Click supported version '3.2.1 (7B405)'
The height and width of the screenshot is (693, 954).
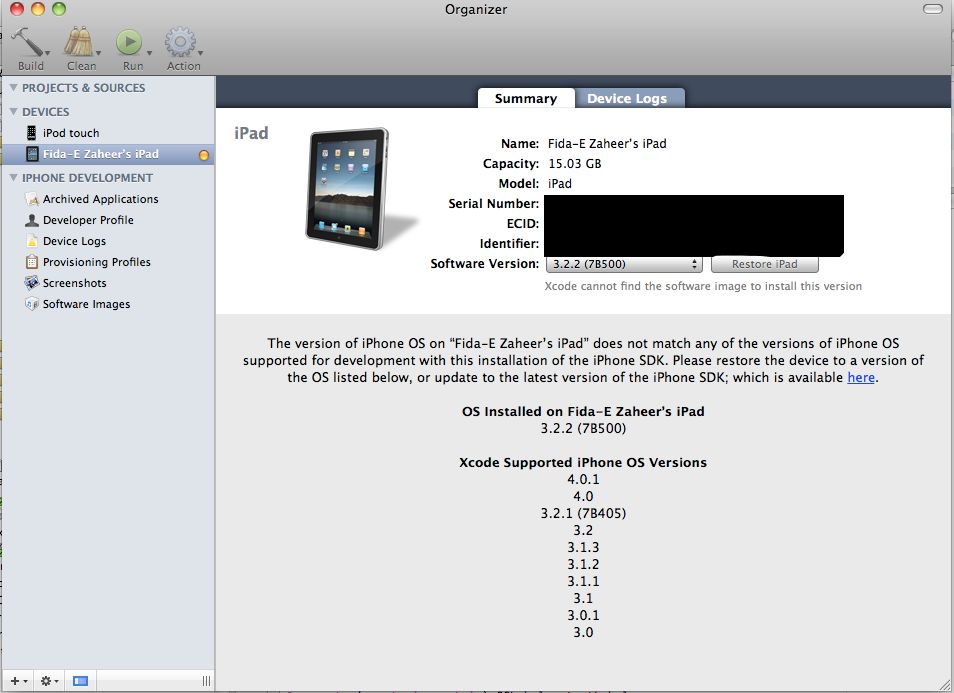[x=583, y=514]
